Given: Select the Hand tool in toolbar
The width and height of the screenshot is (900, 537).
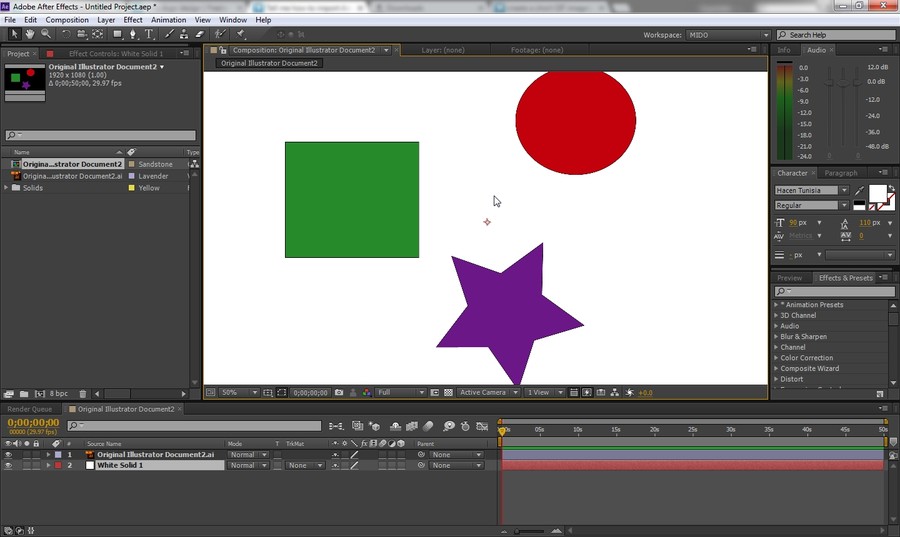Looking at the screenshot, I should (29, 34).
